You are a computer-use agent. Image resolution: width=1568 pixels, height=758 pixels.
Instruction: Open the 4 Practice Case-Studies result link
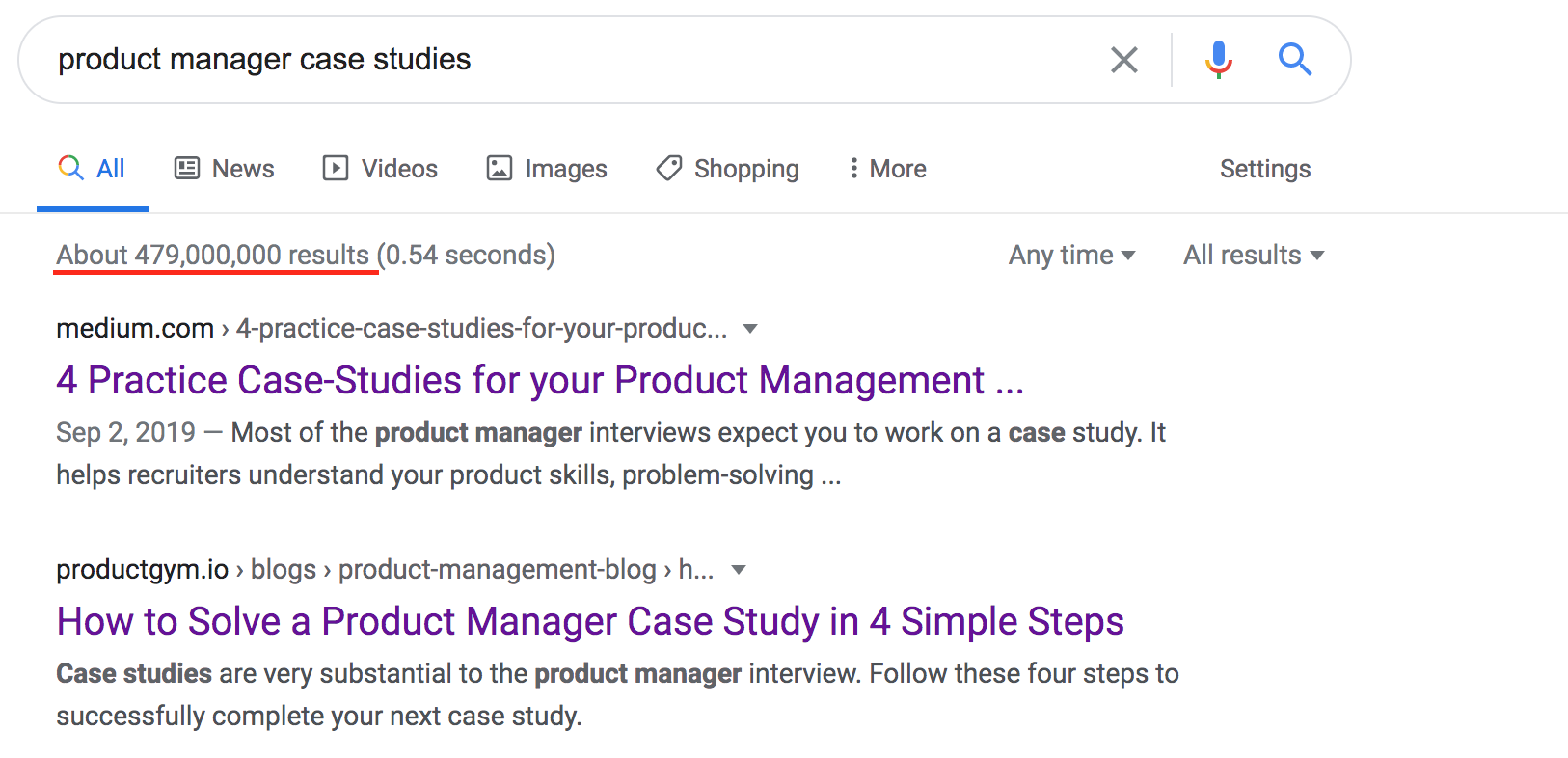pyautogui.click(x=540, y=381)
